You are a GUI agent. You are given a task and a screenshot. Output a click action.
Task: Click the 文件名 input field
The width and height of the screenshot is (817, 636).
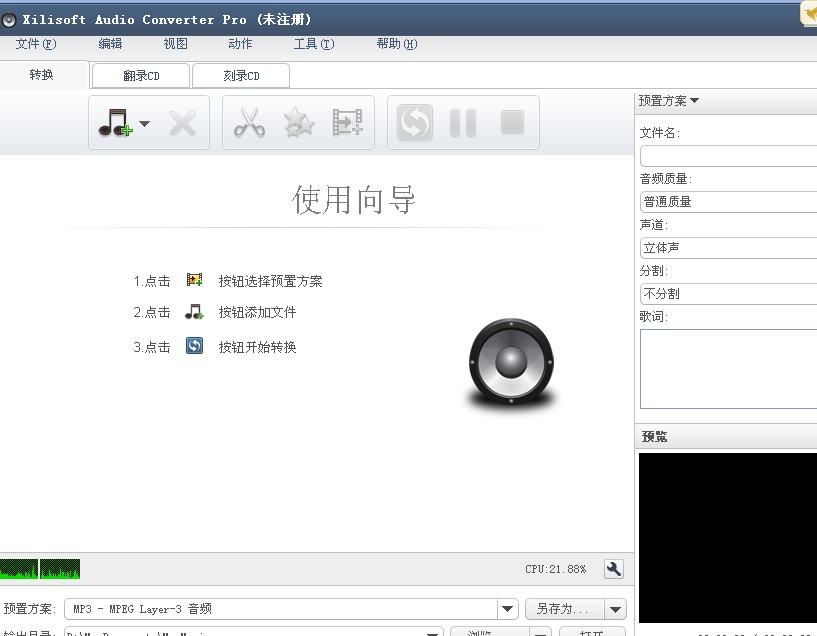click(x=728, y=156)
